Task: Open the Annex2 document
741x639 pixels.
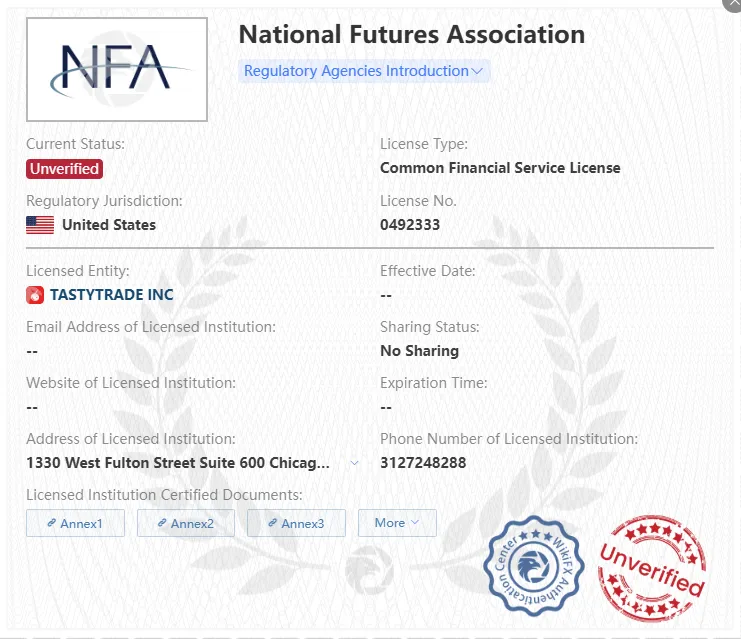Action: [x=186, y=523]
